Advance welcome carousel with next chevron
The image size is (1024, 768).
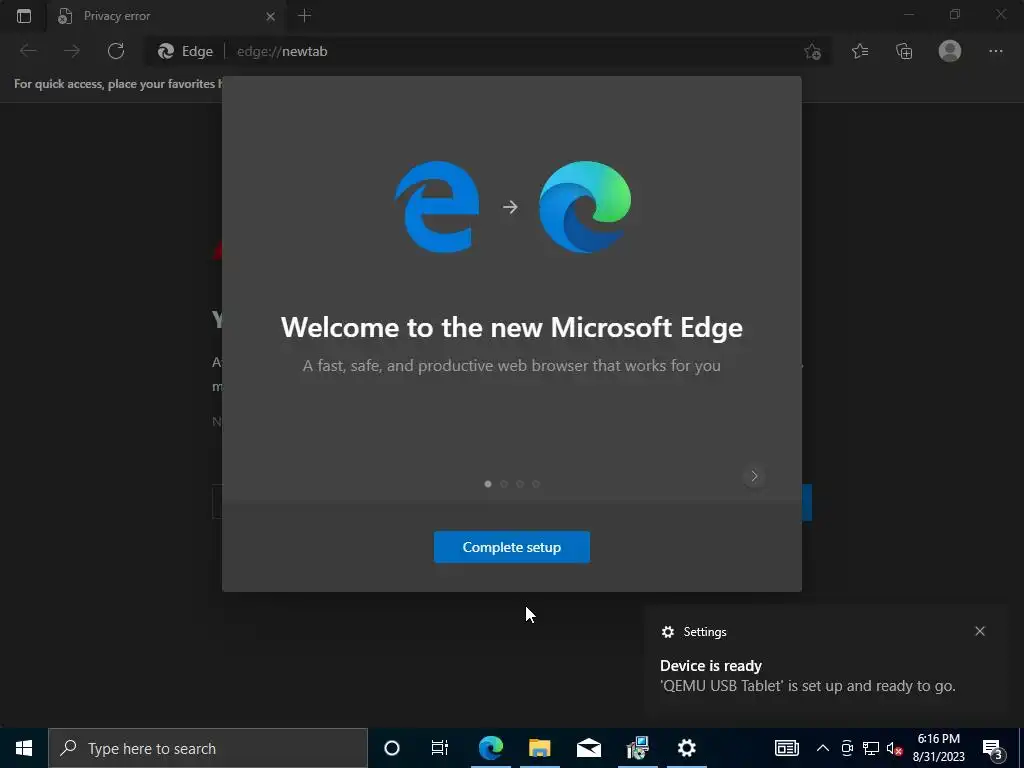(754, 476)
